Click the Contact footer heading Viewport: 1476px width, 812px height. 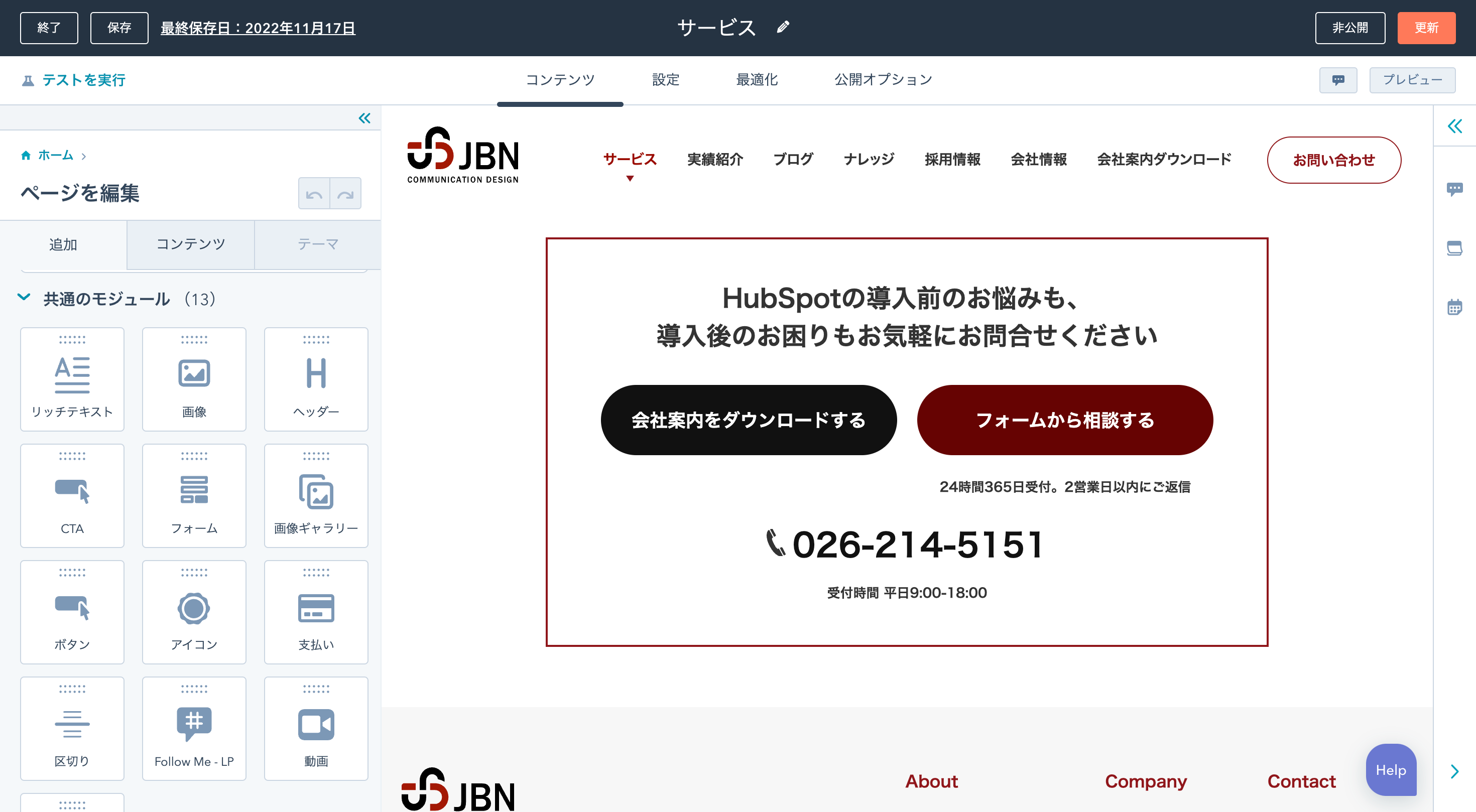(1301, 781)
